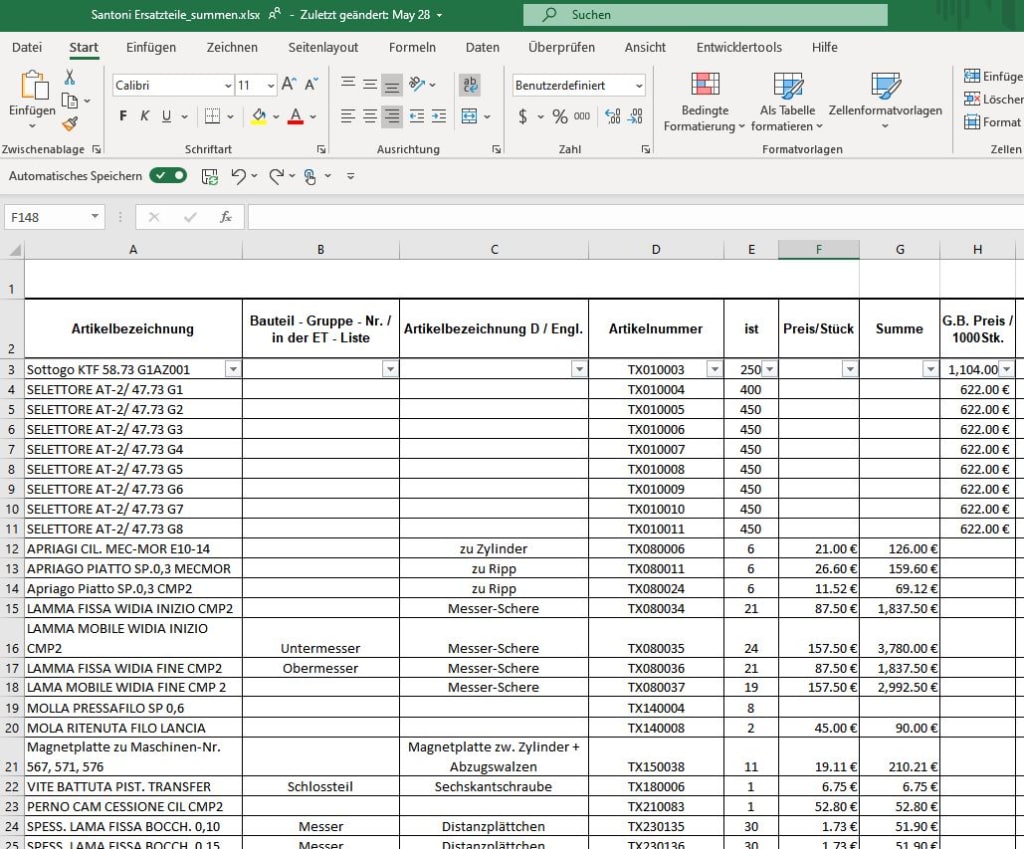This screenshot has height=849, width=1024.
Task: Click the Percent Style icon
Action: coord(559,116)
